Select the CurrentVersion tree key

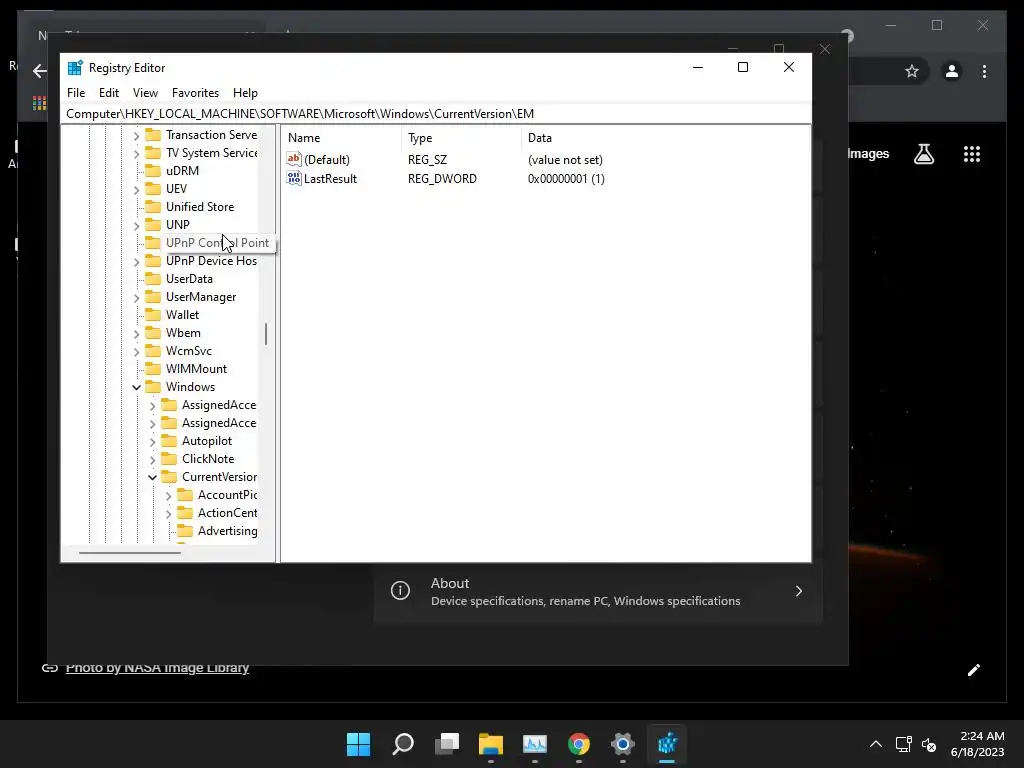tap(219, 477)
